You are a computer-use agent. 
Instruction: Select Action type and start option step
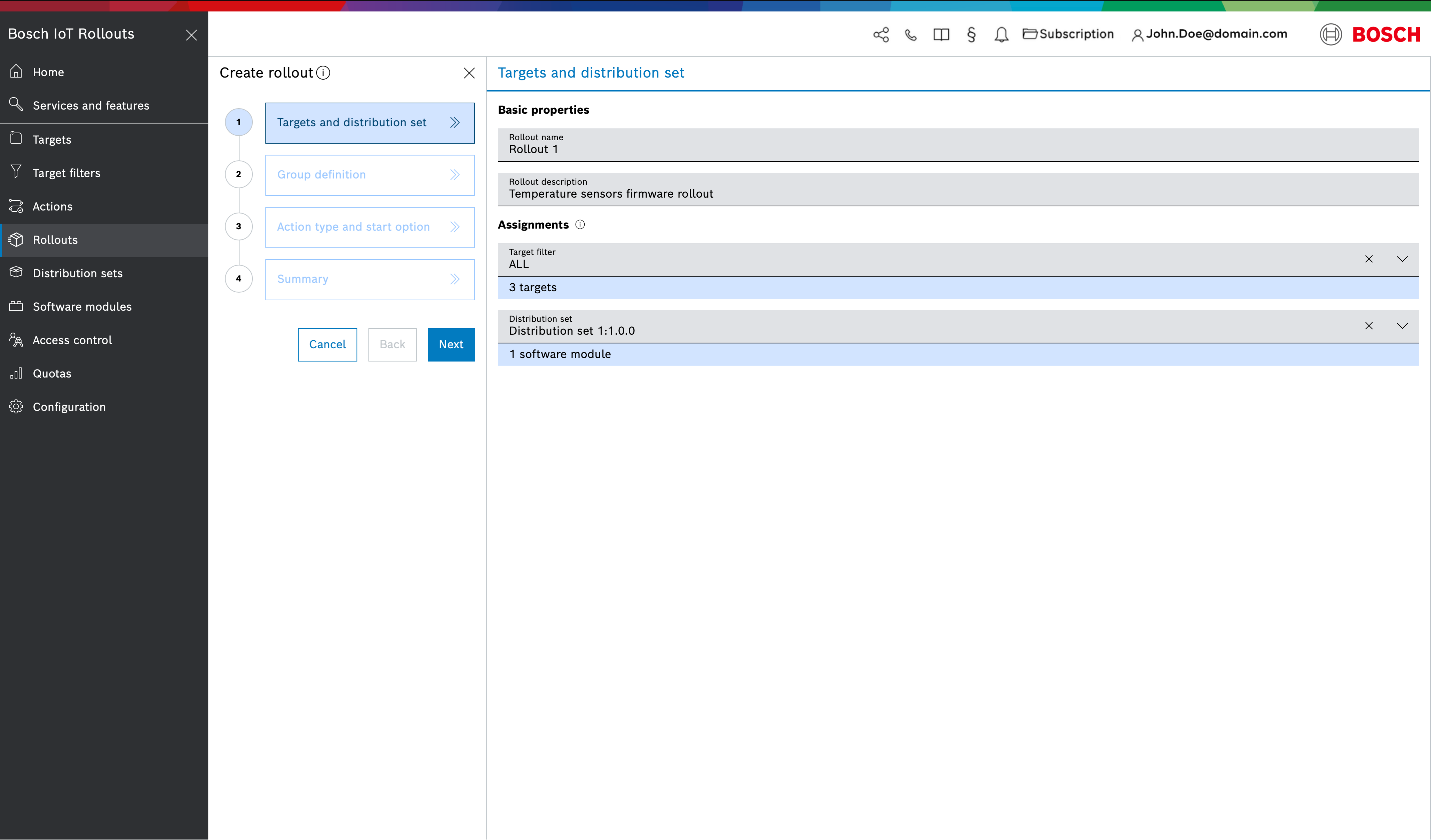pyautogui.click(x=370, y=227)
